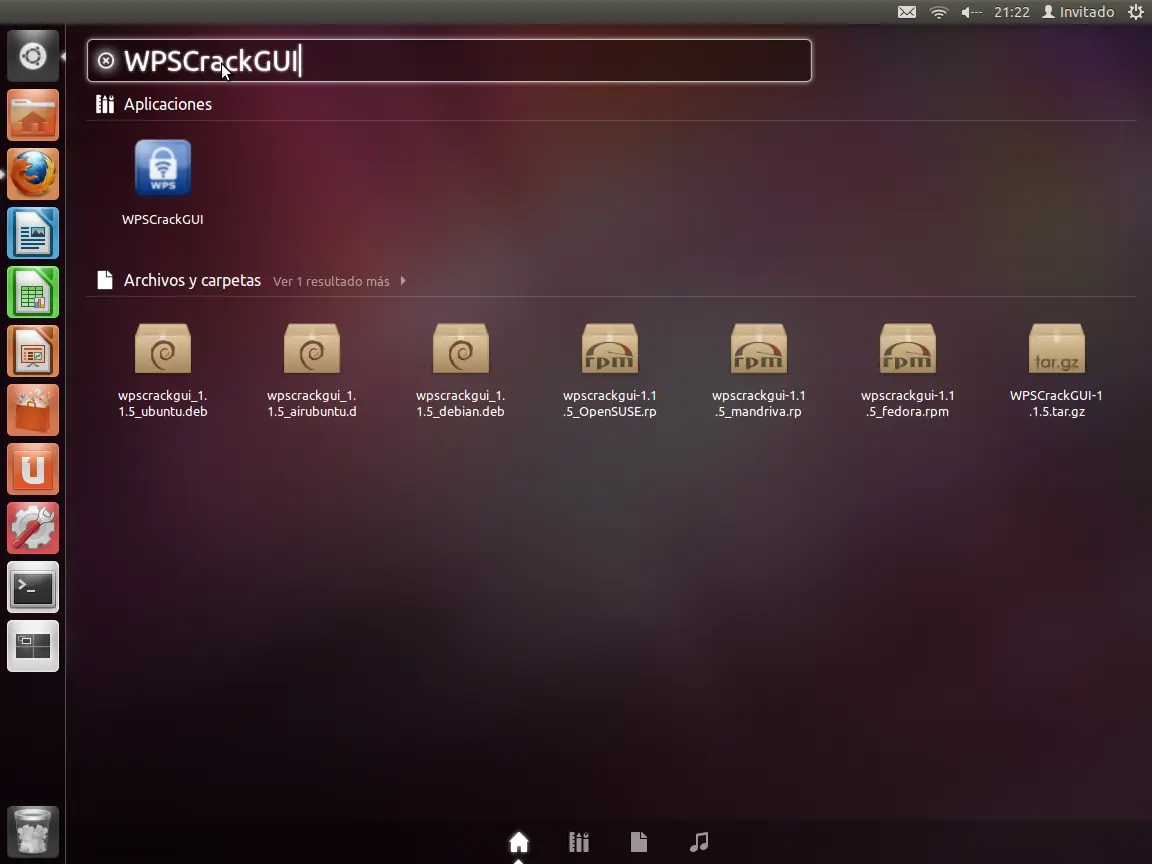1152x864 pixels.
Task: Open Ubuntu One from the launcher
Action: point(33,469)
